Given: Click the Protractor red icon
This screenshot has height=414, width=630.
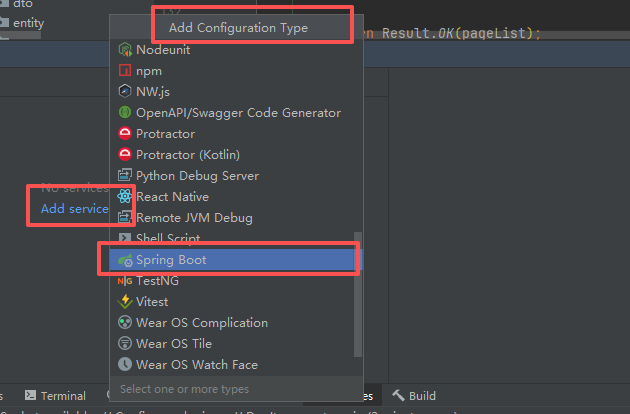Looking at the screenshot, I should (x=125, y=133).
